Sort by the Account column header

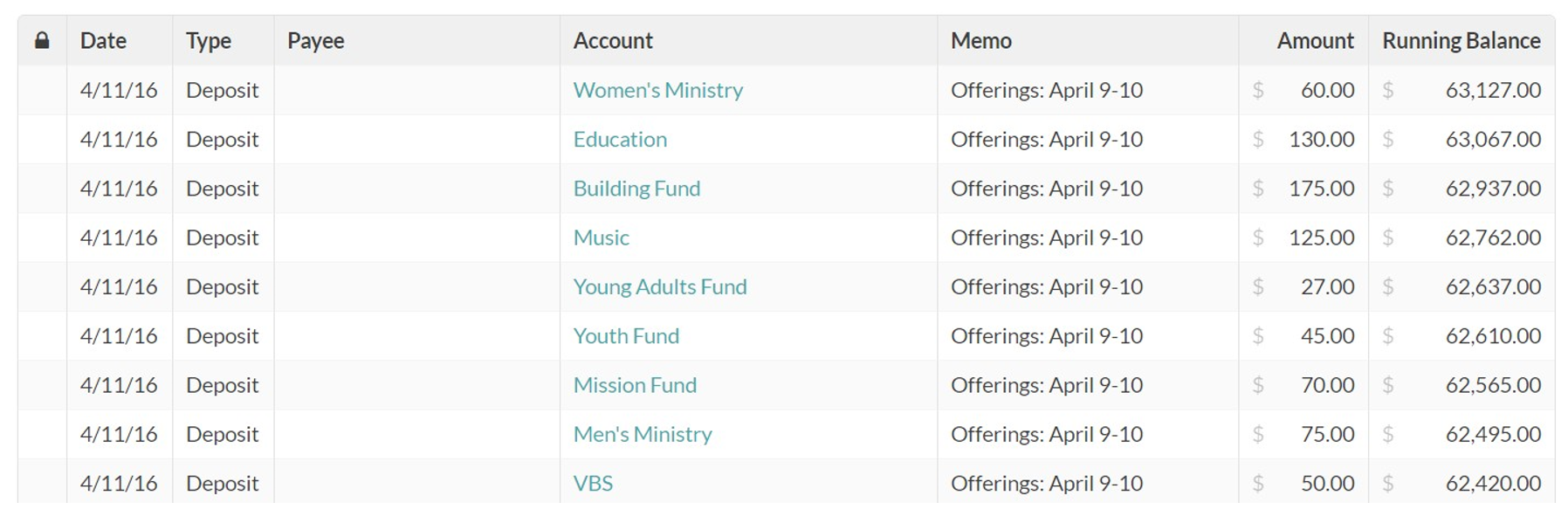point(613,40)
